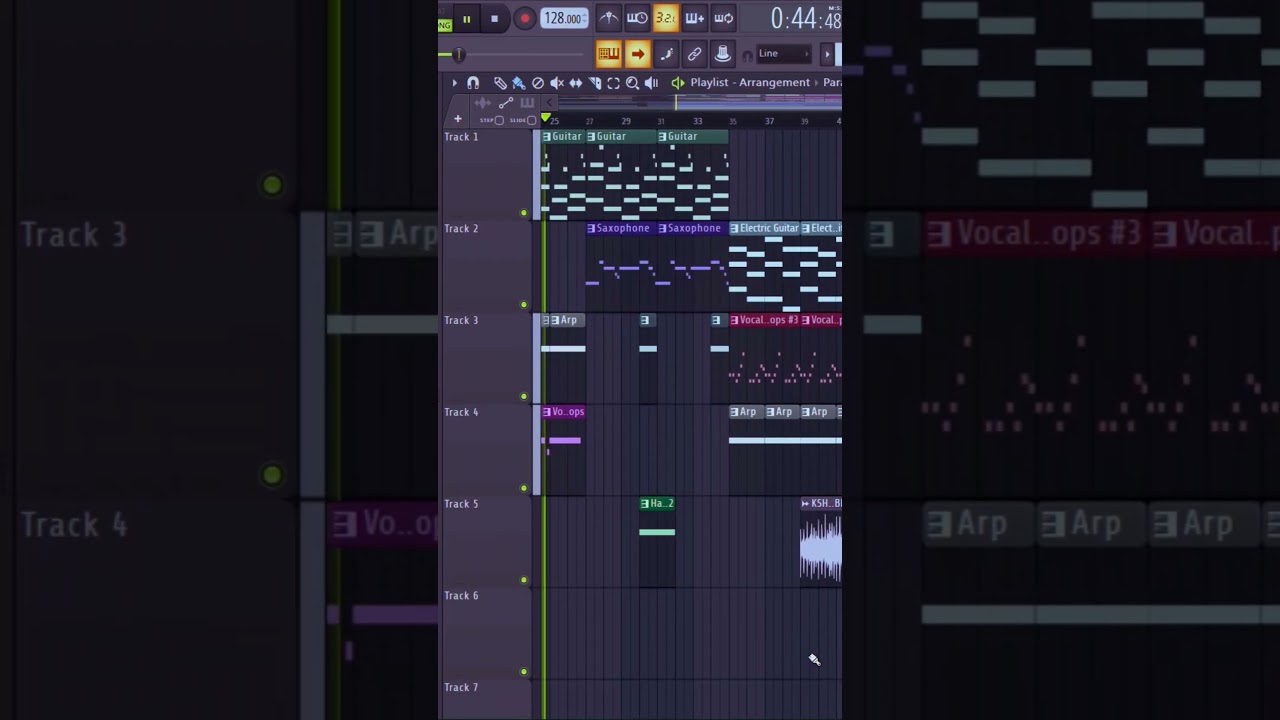Viewport: 1280px width, 720px height.
Task: Click bar 33 on the timeline ruler
Action: pos(698,121)
